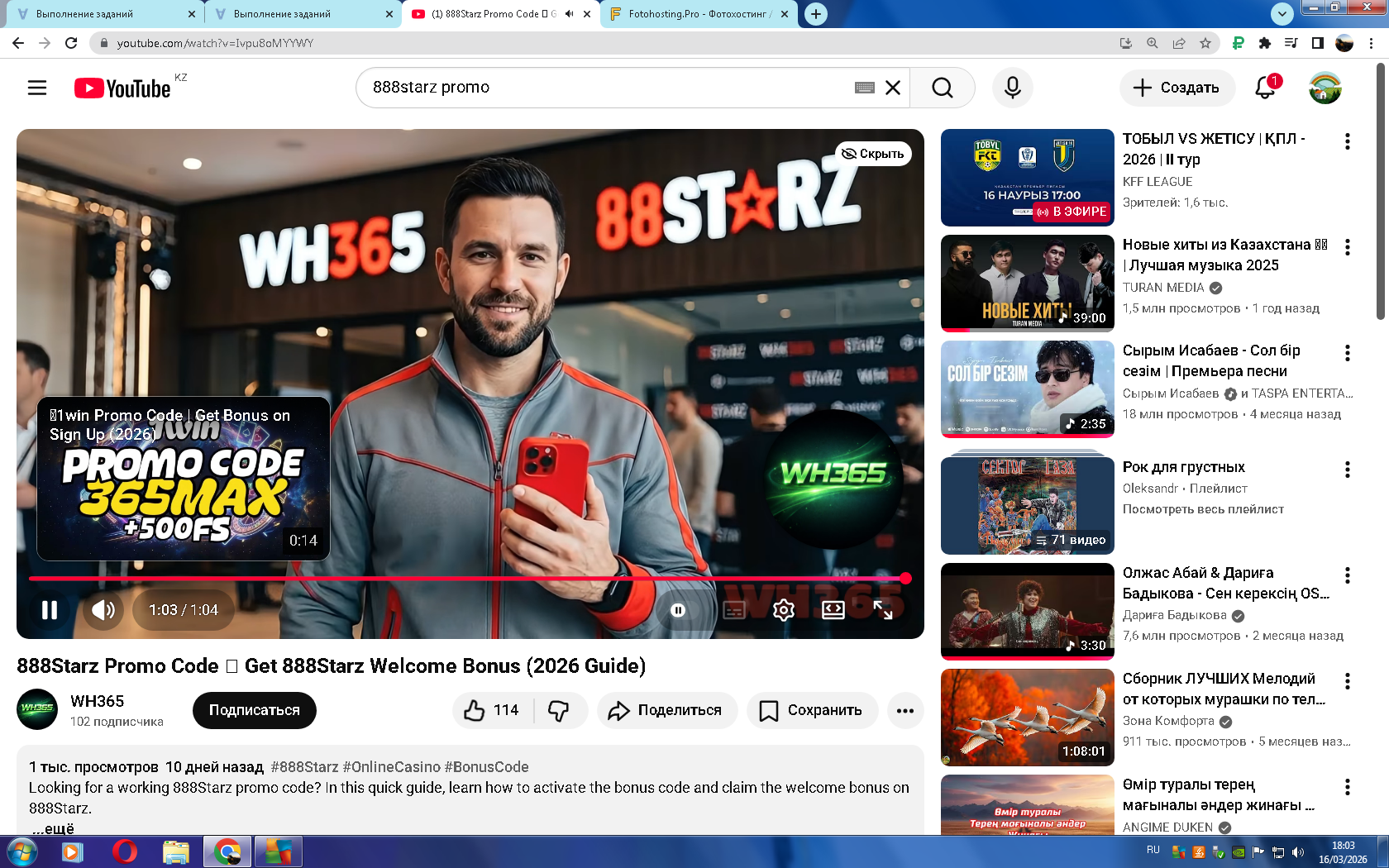1389x868 pixels.
Task: Mute the video player volume
Action: [x=103, y=610]
